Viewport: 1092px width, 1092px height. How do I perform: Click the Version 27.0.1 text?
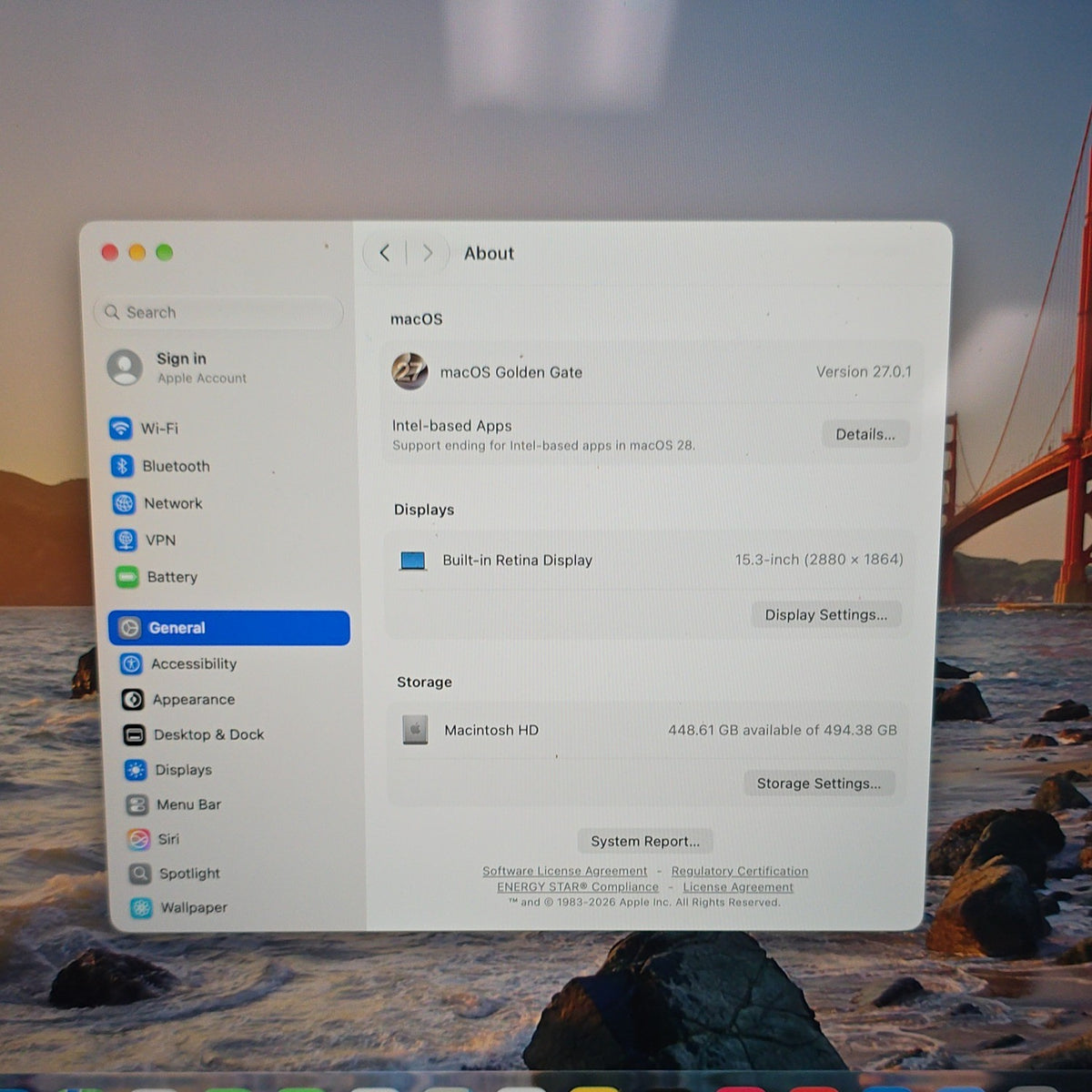864,371
